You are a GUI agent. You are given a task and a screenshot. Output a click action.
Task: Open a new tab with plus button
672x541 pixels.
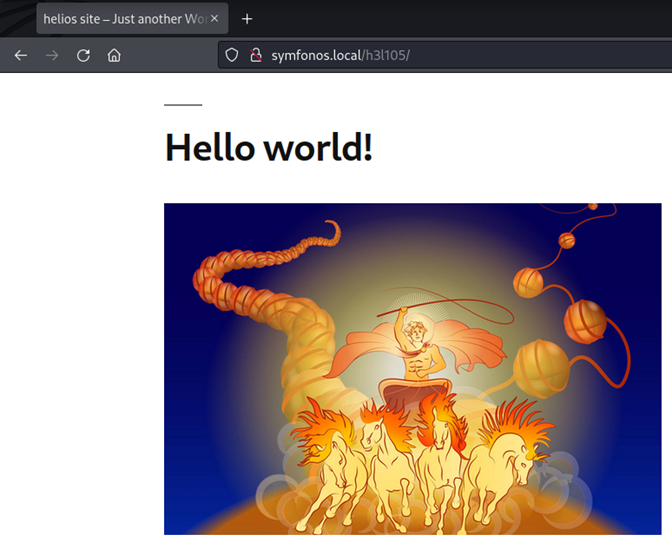click(247, 19)
